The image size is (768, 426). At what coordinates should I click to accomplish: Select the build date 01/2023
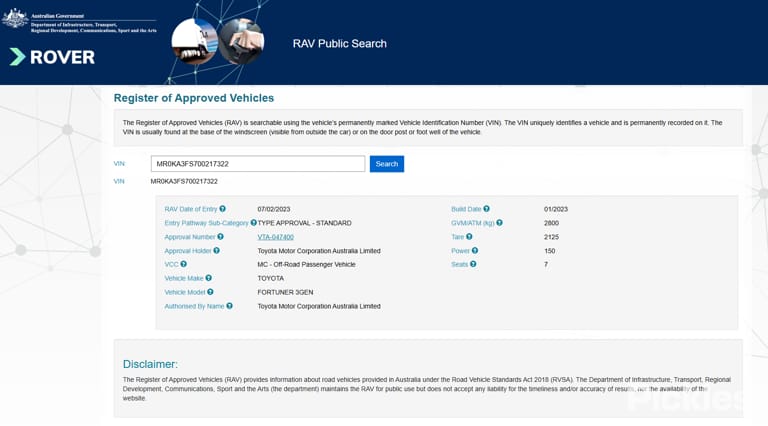coord(555,209)
